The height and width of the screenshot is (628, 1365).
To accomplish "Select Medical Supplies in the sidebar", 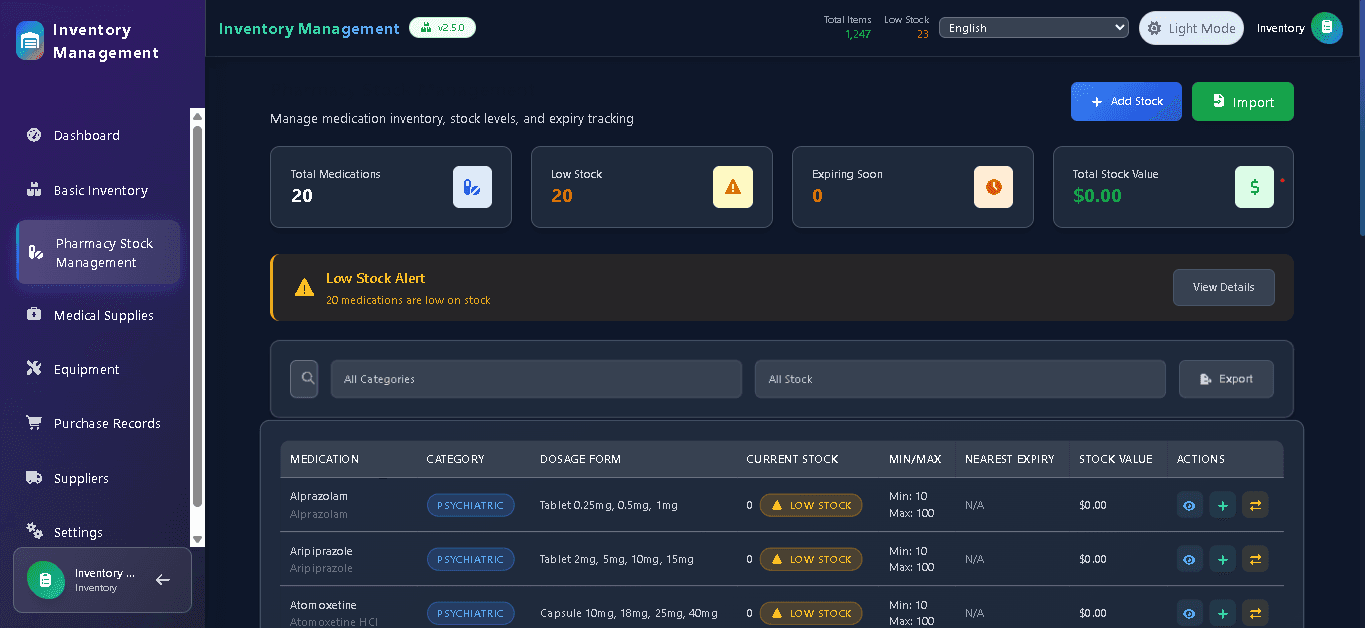I will tap(103, 315).
